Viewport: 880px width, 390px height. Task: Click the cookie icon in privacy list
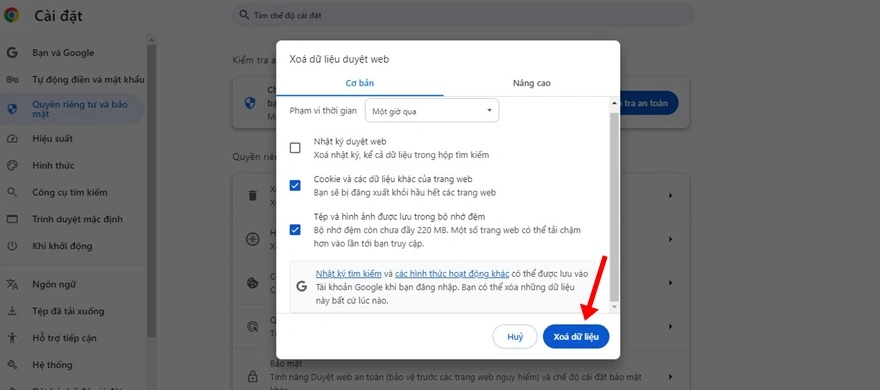[x=253, y=283]
